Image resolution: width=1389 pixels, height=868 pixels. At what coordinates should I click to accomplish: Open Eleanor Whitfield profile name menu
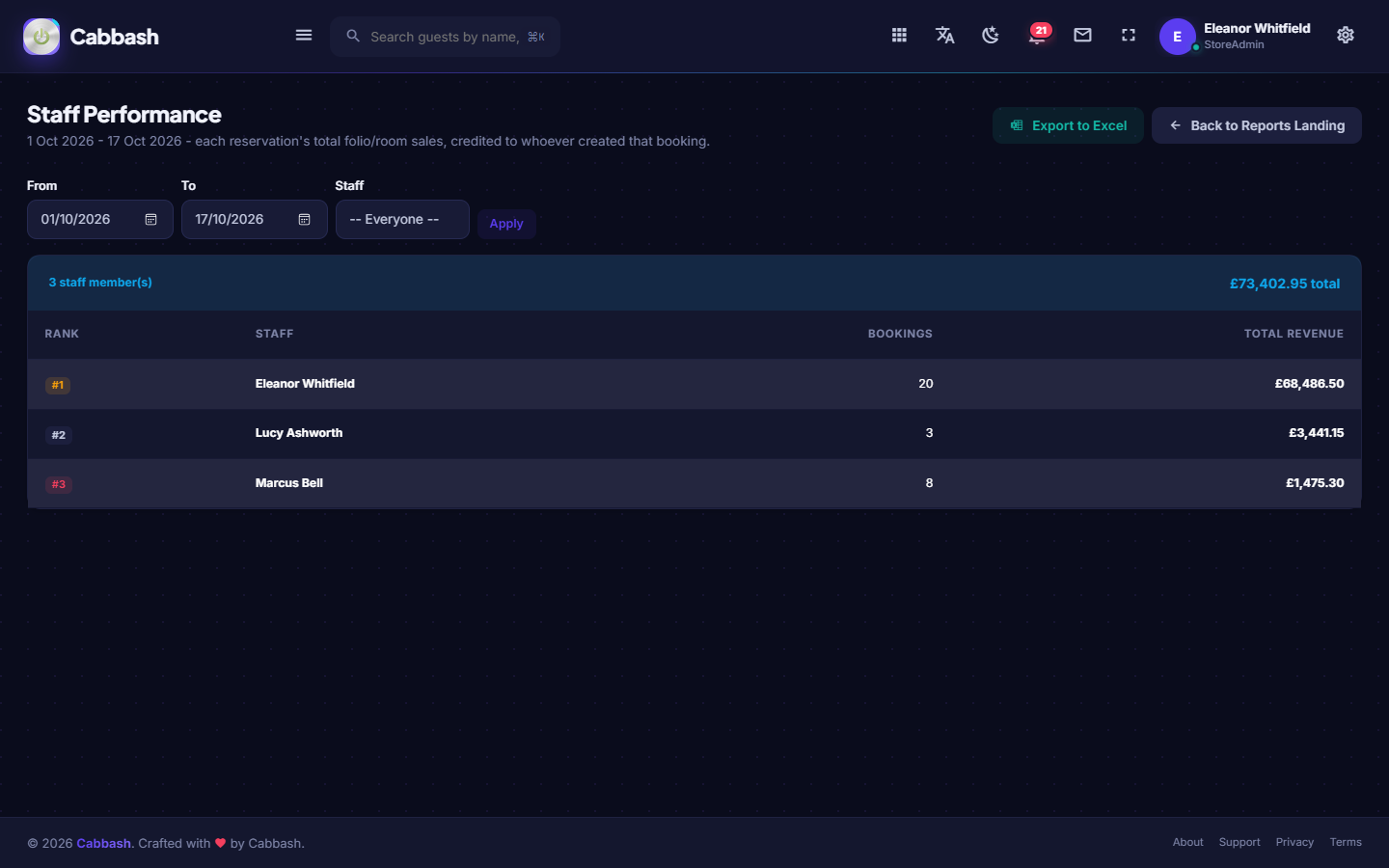(x=1257, y=29)
